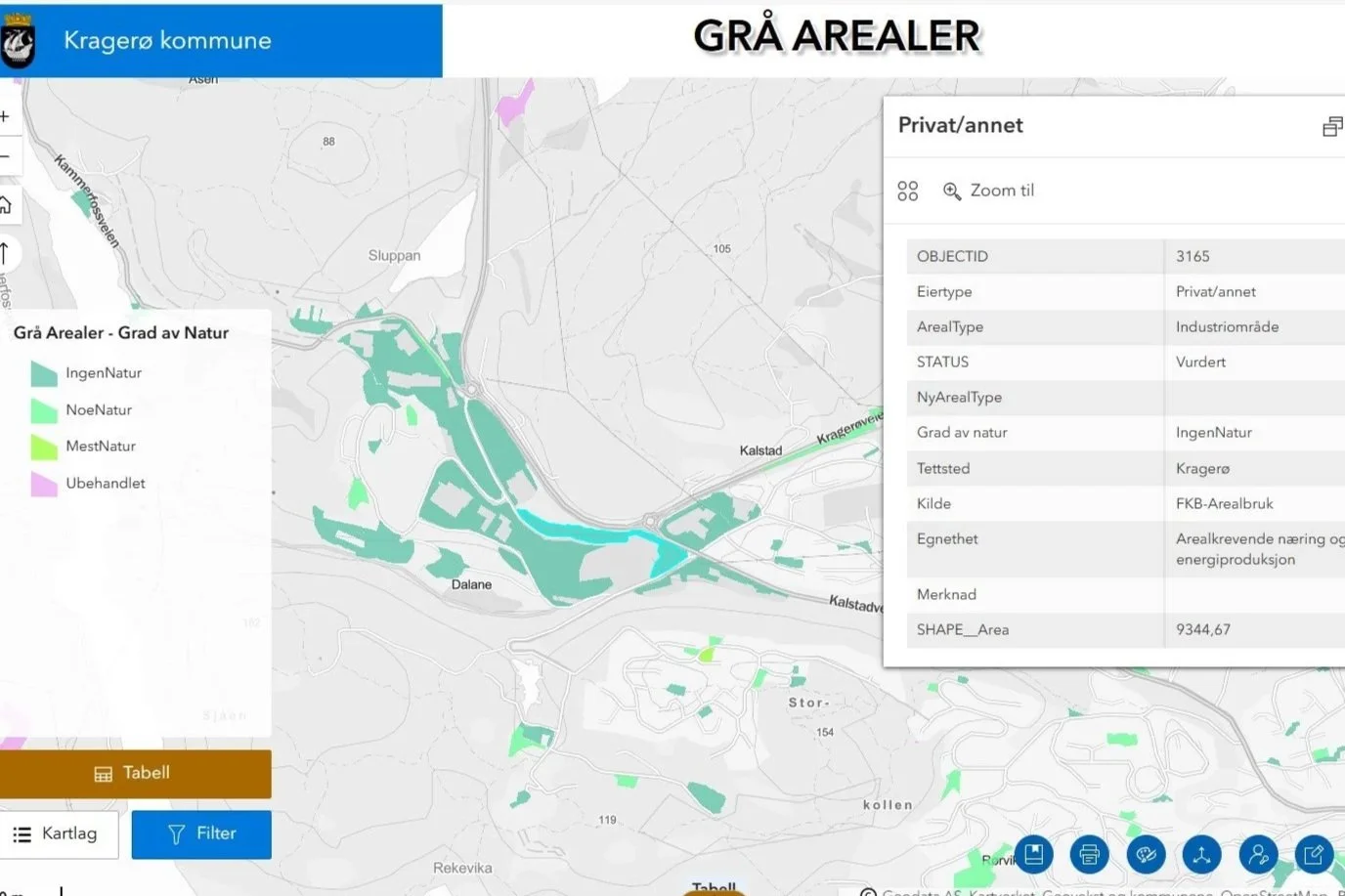Click the NoeNatur legend swatch
This screenshot has width=1345, height=896.
point(44,410)
